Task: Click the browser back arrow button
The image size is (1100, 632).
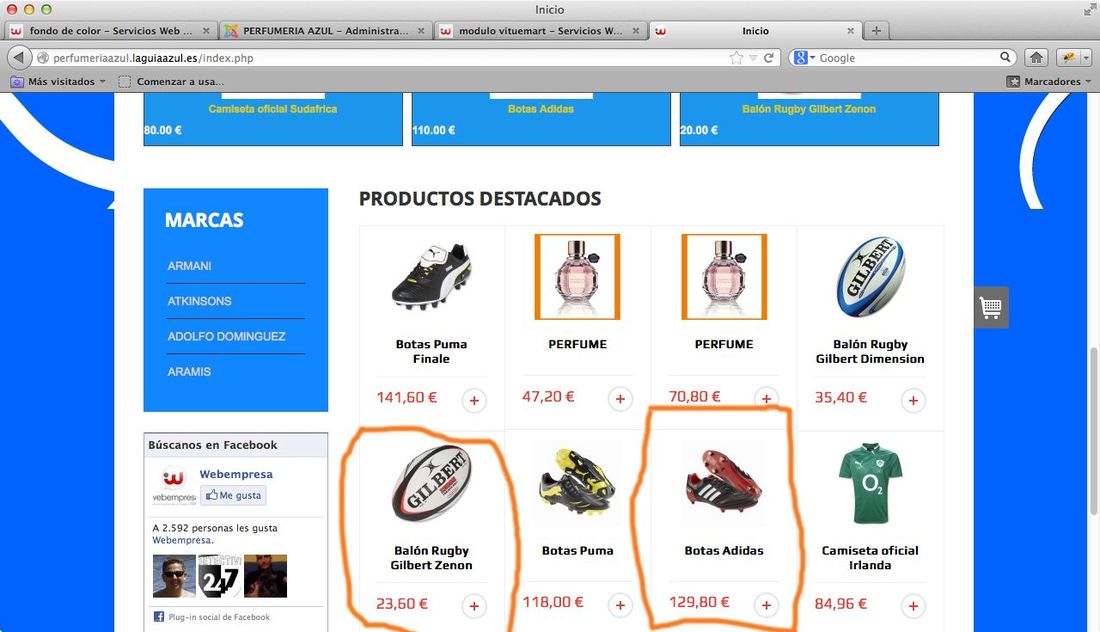Action: click(x=19, y=58)
